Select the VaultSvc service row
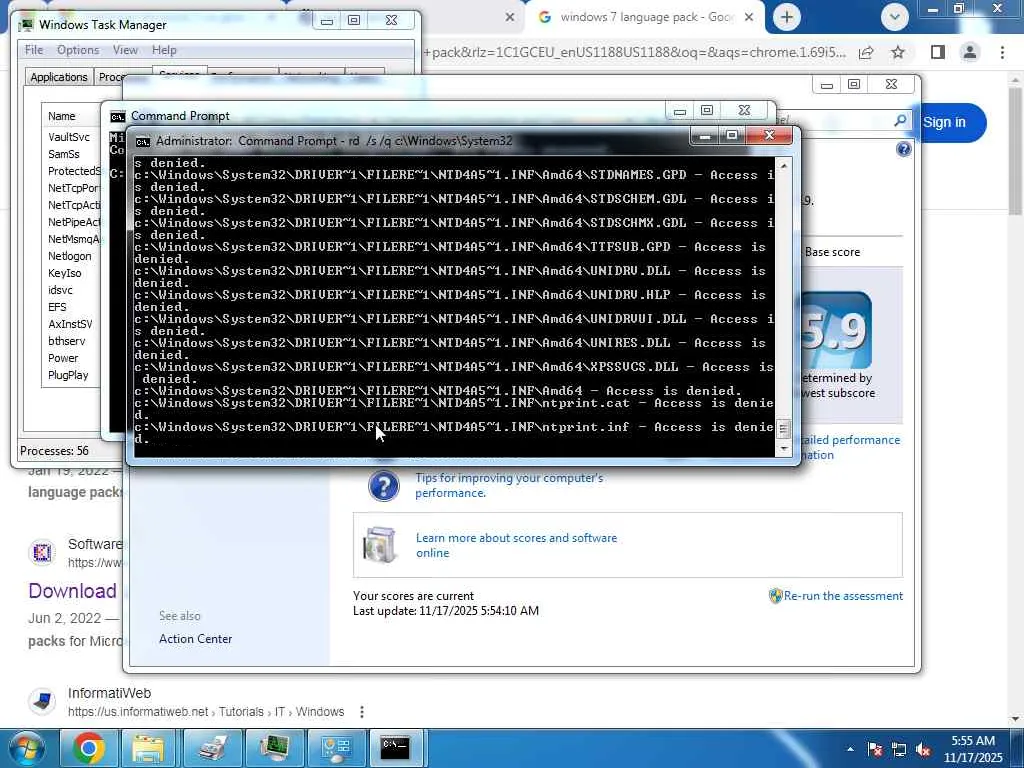The image size is (1024, 768). (x=71, y=136)
